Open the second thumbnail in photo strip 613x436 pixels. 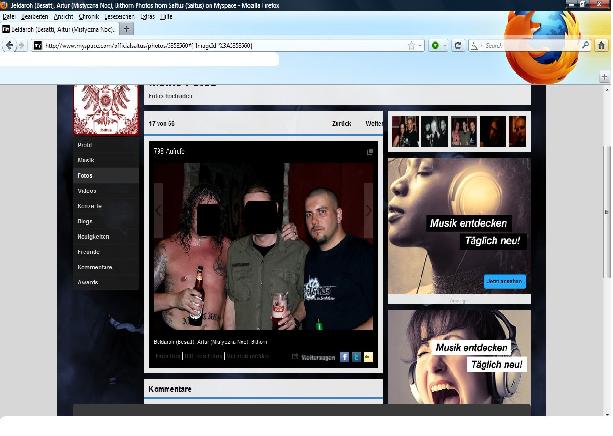[x=434, y=131]
